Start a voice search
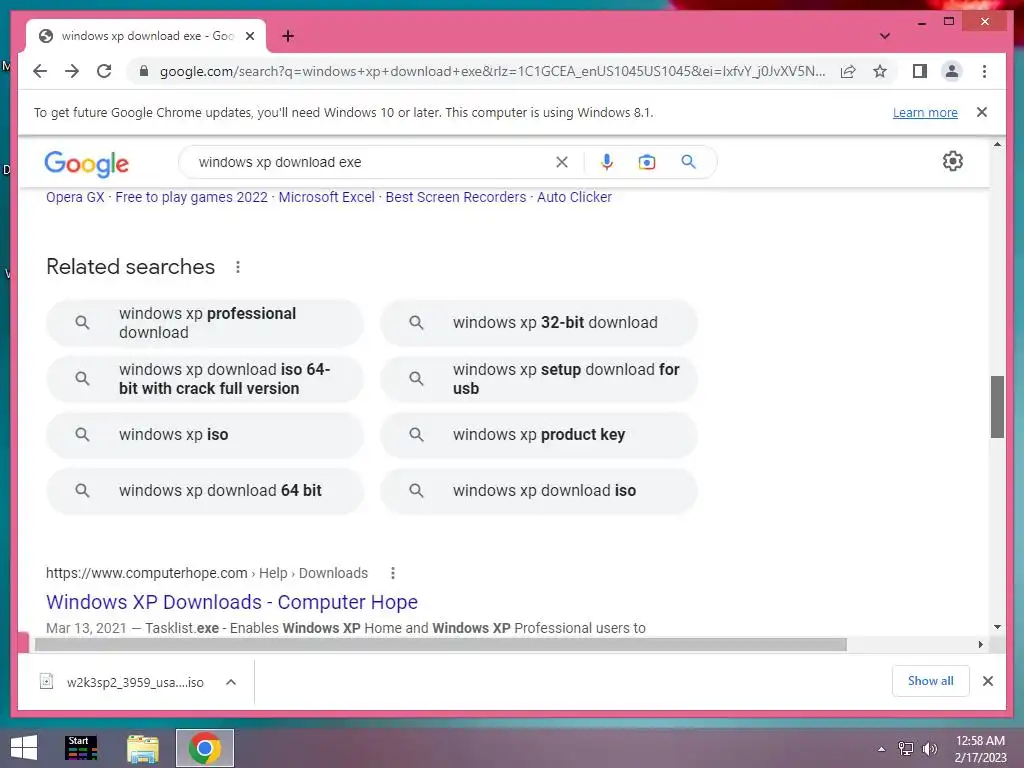 607,162
